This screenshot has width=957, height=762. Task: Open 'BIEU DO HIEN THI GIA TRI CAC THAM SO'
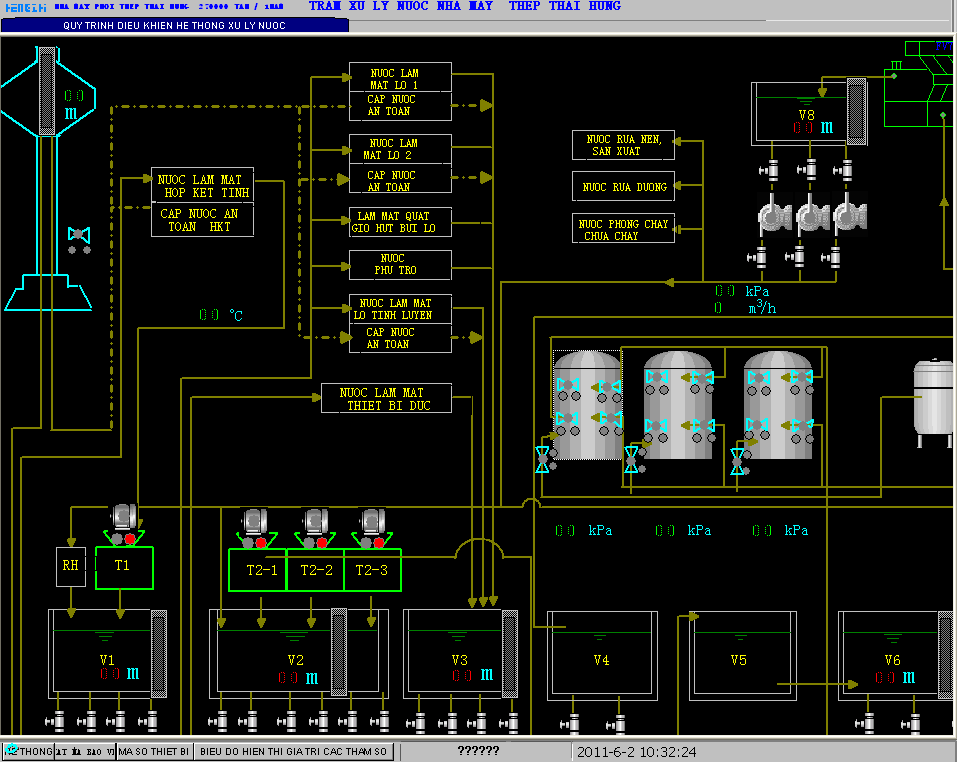[292, 751]
